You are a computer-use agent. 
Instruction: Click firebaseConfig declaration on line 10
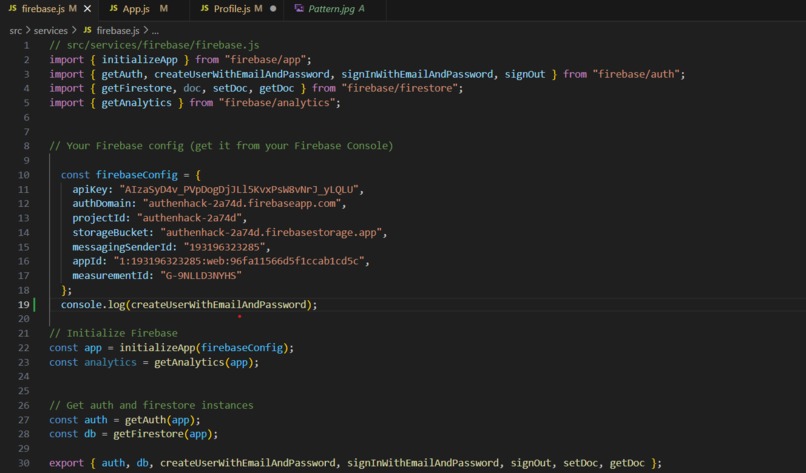(x=137, y=175)
